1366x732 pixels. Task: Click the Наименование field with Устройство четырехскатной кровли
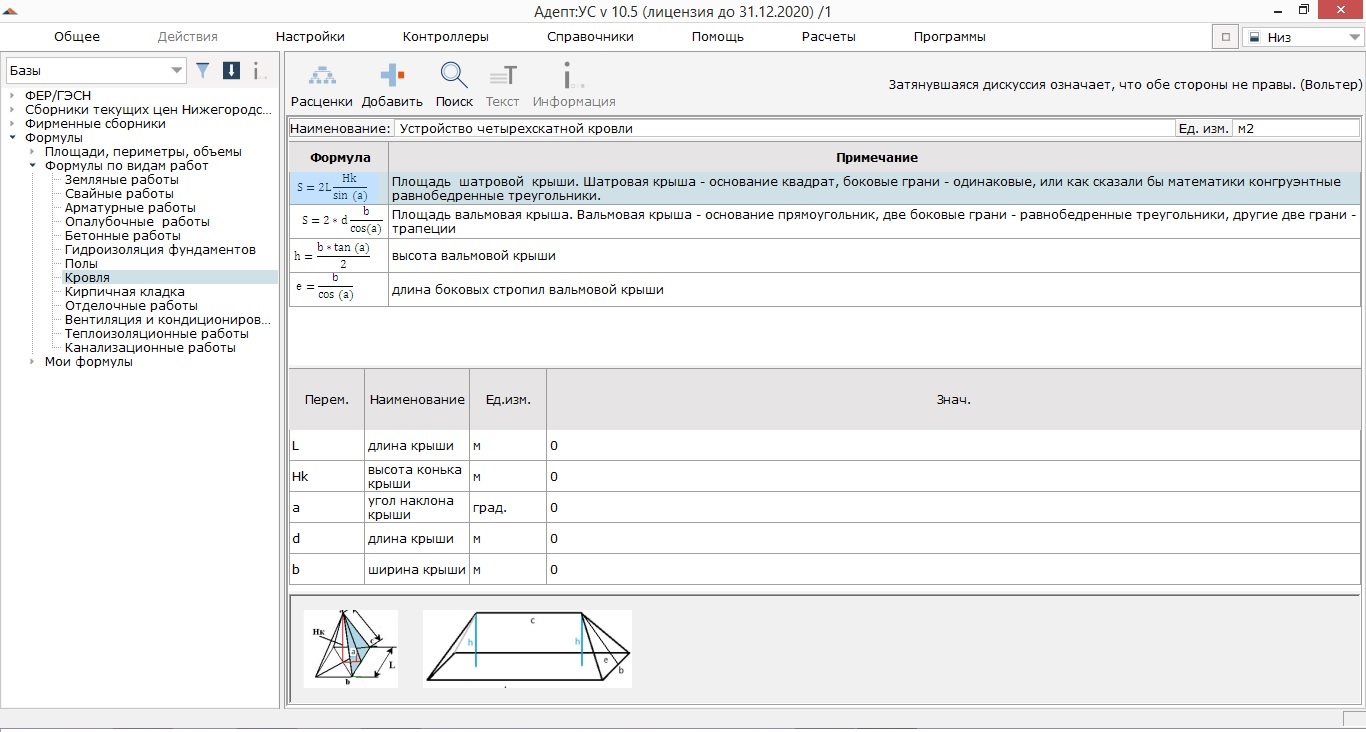point(784,129)
